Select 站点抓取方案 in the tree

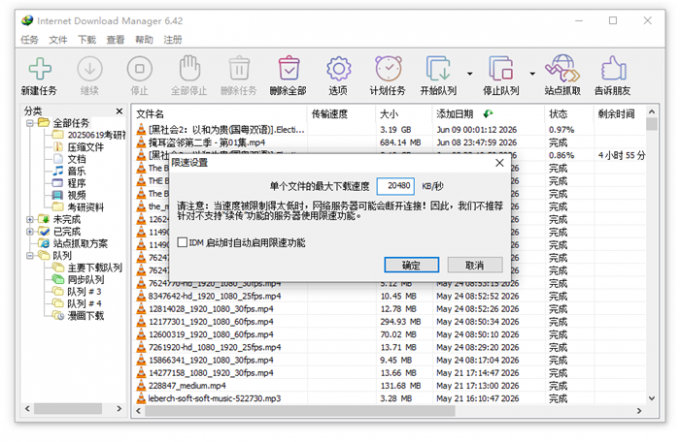80,243
